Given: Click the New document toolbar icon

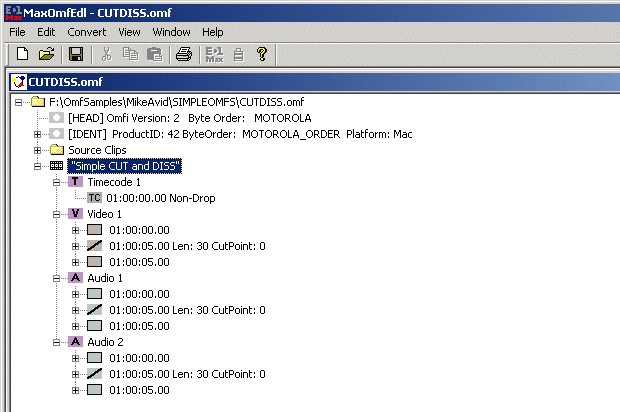Looking at the screenshot, I should (23, 54).
